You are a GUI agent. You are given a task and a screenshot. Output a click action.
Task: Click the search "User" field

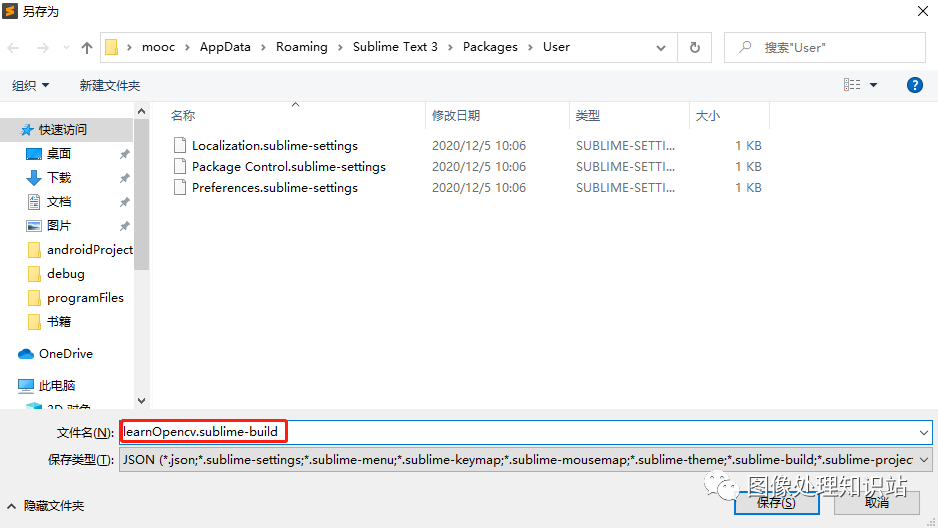824,47
